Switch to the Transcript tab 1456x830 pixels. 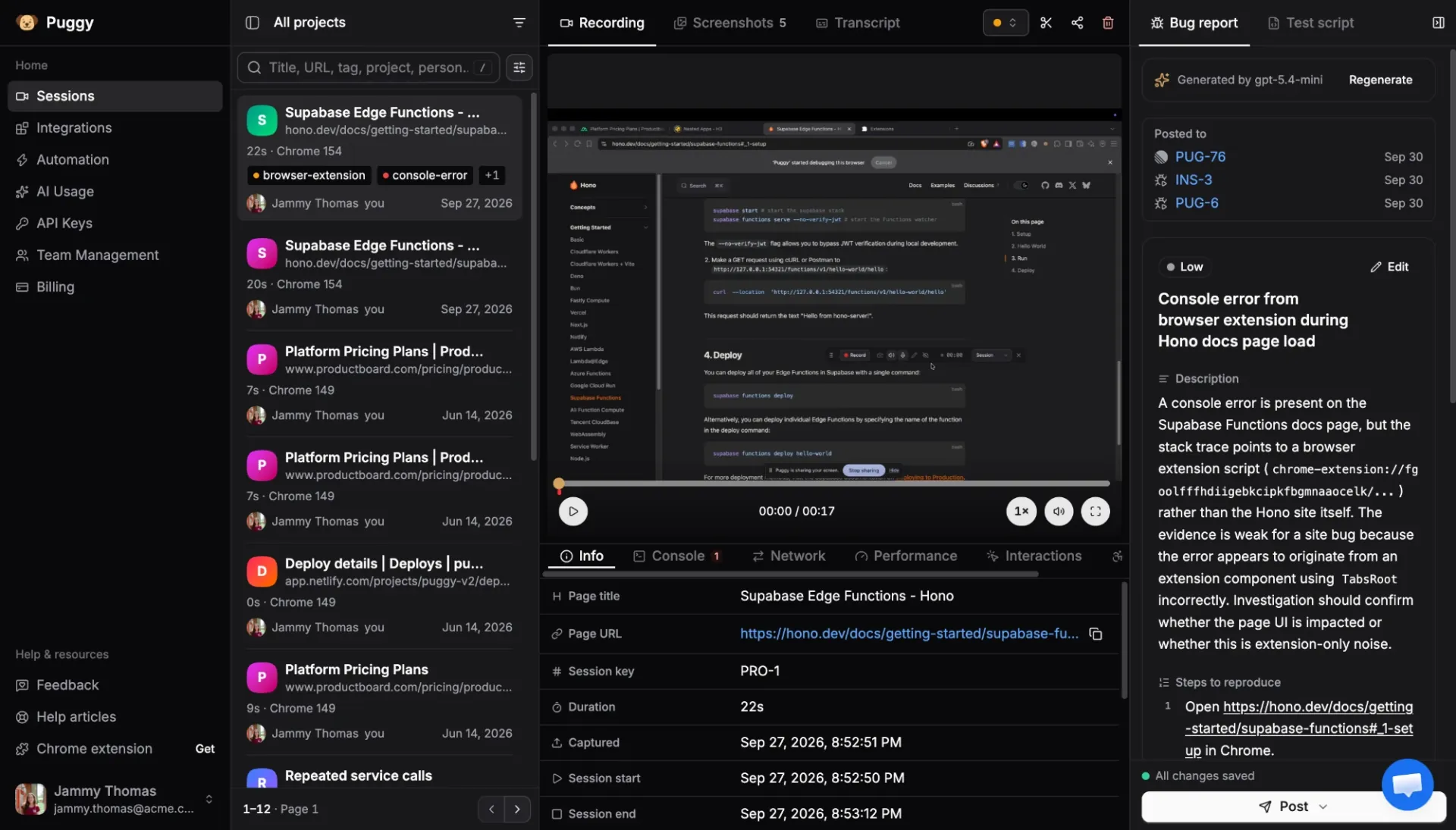pyautogui.click(x=858, y=23)
